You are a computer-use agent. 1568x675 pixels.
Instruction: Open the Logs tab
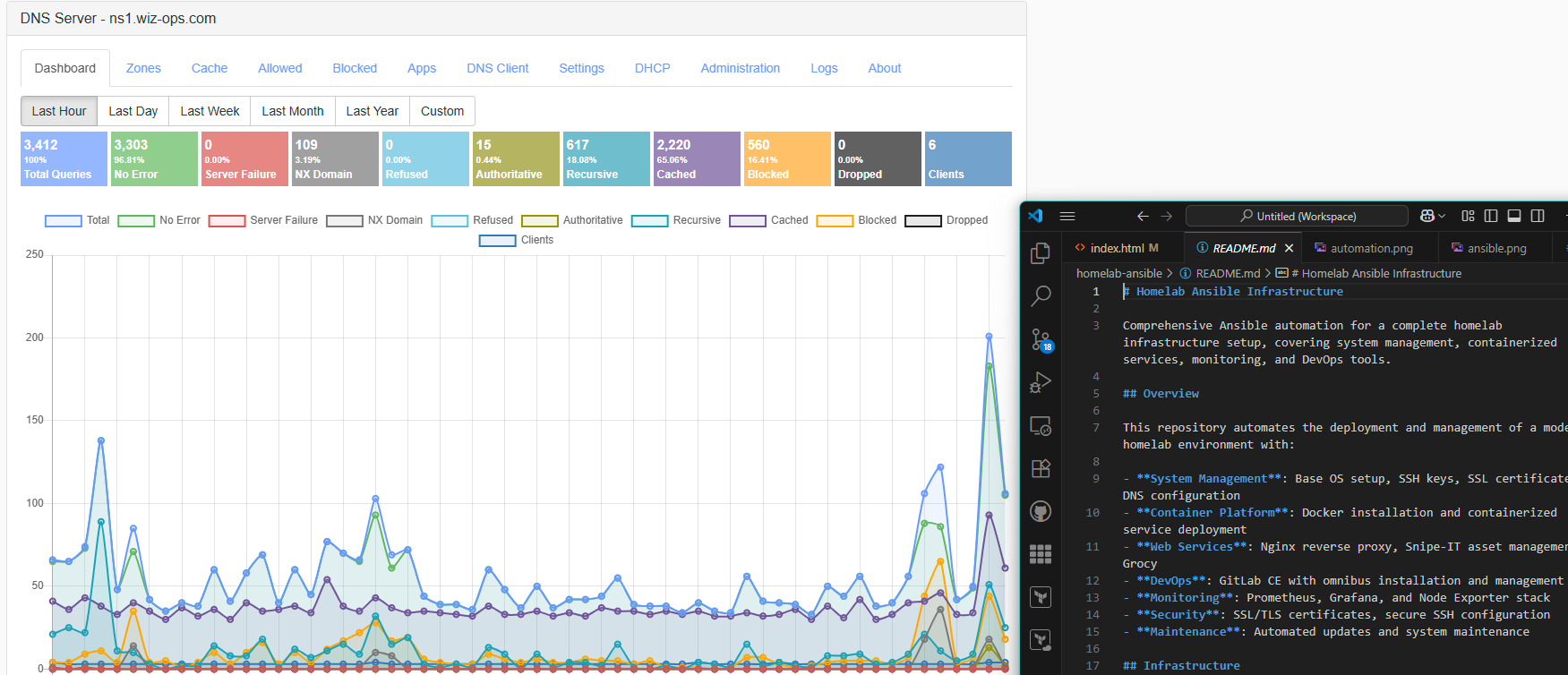tap(824, 68)
